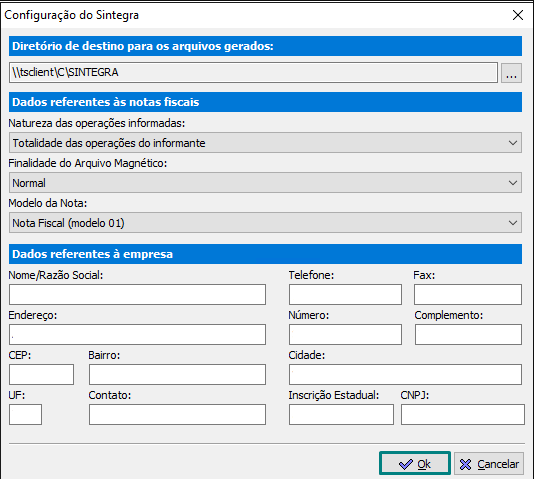Select the Fax input field
The width and height of the screenshot is (534, 479).
point(468,294)
